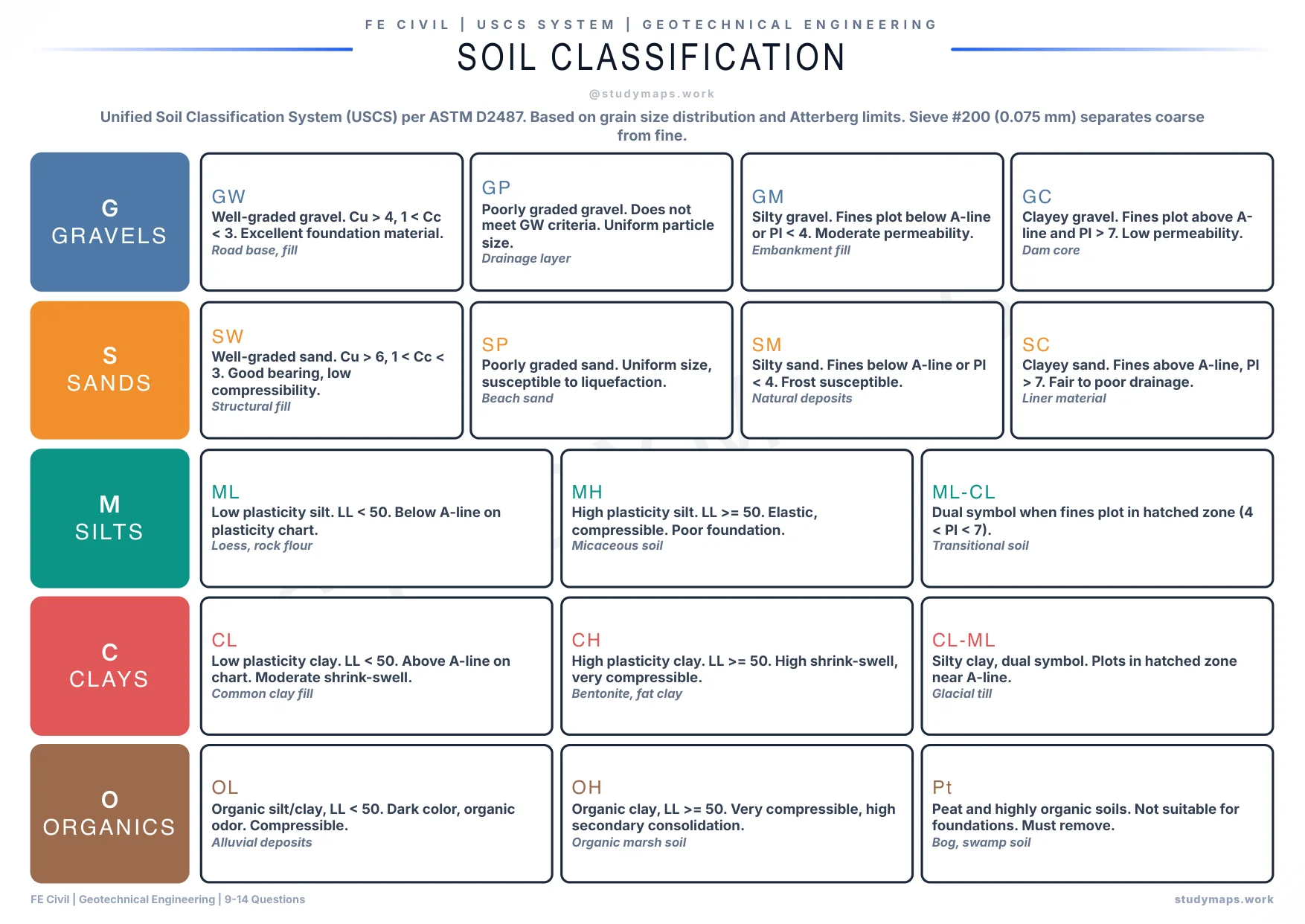1305x924 pixels.
Task: Open the studymaps.work link in footer
Action: (1223, 899)
